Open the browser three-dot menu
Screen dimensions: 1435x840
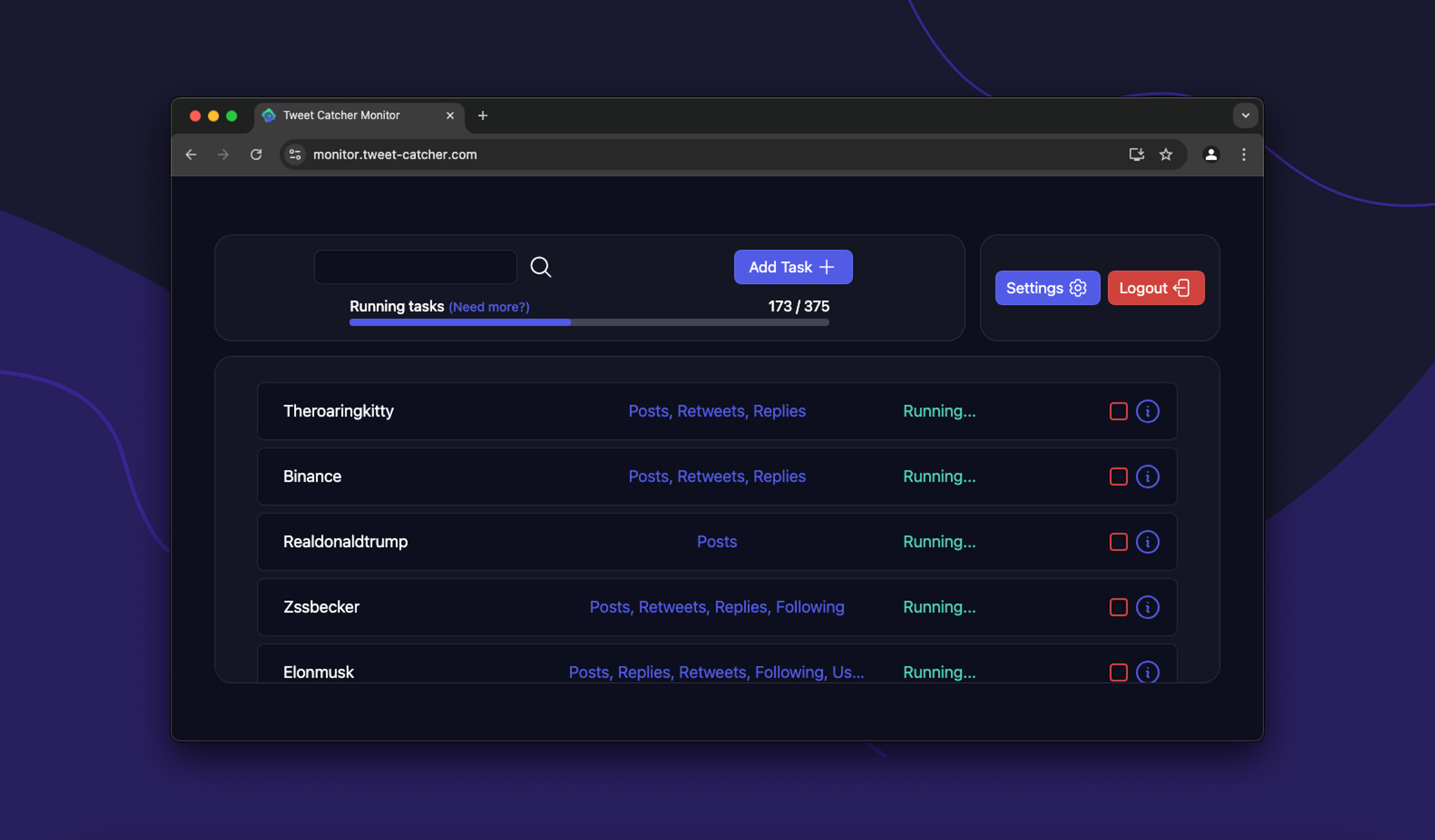[x=1244, y=155]
